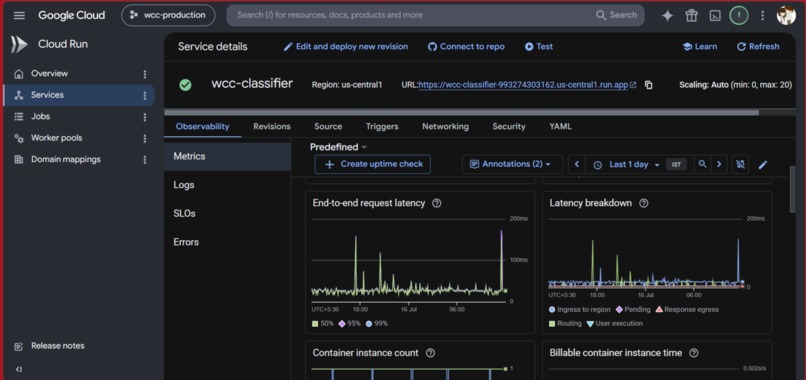Show help for Container instance count
Viewport: 806px width, 380px height.
(x=431, y=353)
